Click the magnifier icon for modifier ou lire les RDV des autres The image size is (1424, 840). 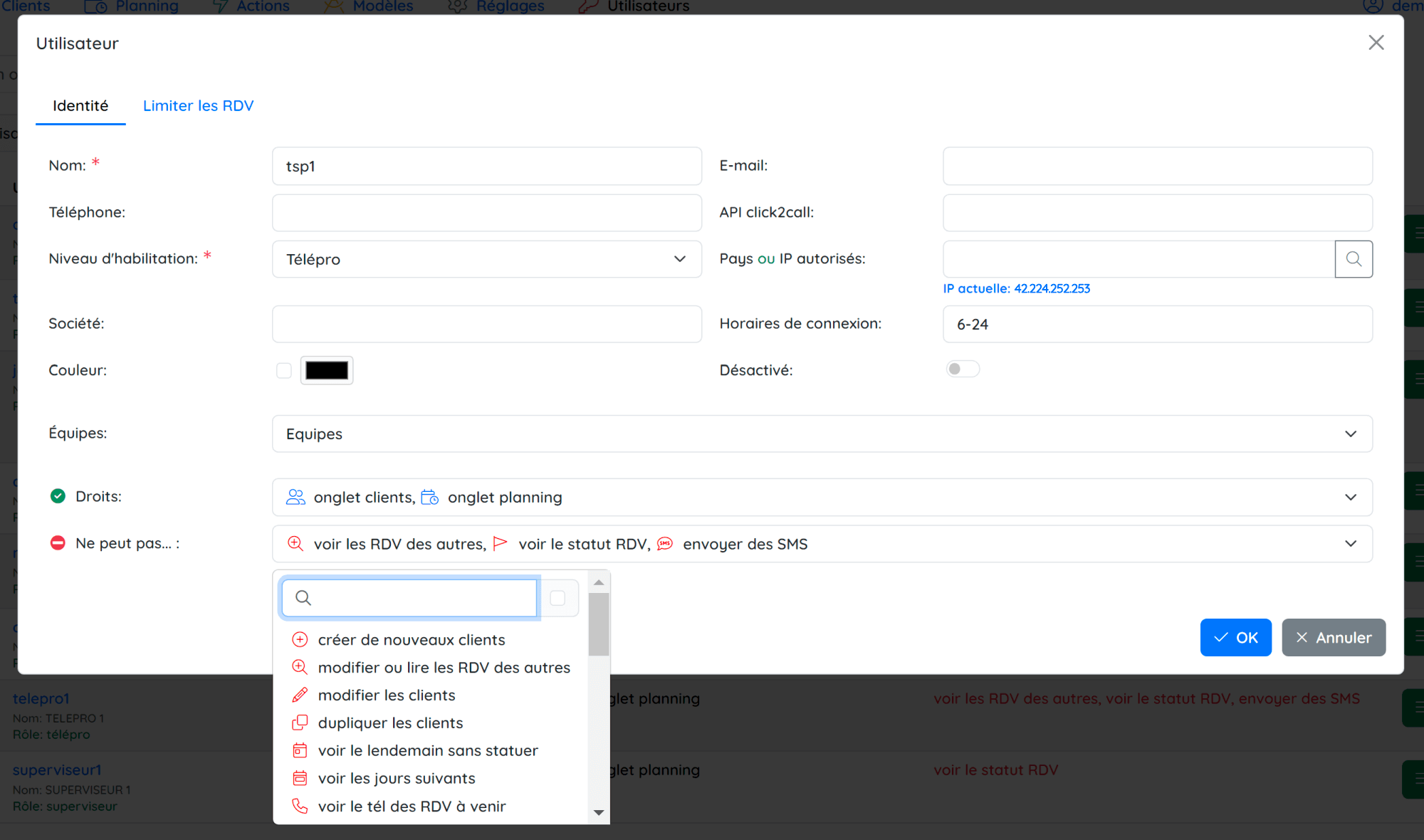click(x=300, y=667)
